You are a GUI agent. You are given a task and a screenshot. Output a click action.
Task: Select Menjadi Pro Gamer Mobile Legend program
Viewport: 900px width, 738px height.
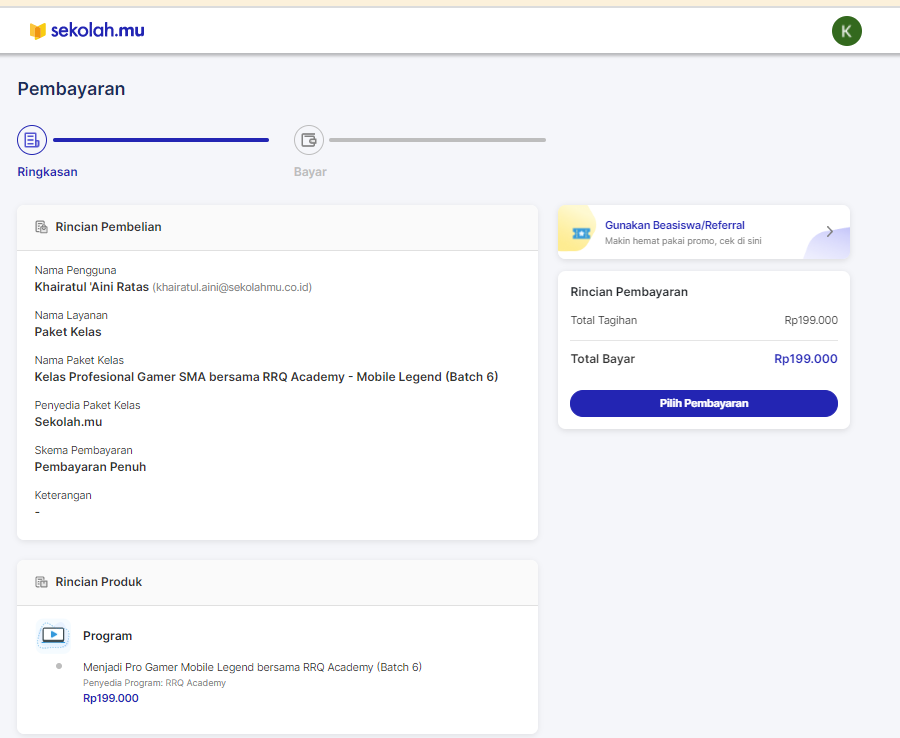tap(253, 667)
